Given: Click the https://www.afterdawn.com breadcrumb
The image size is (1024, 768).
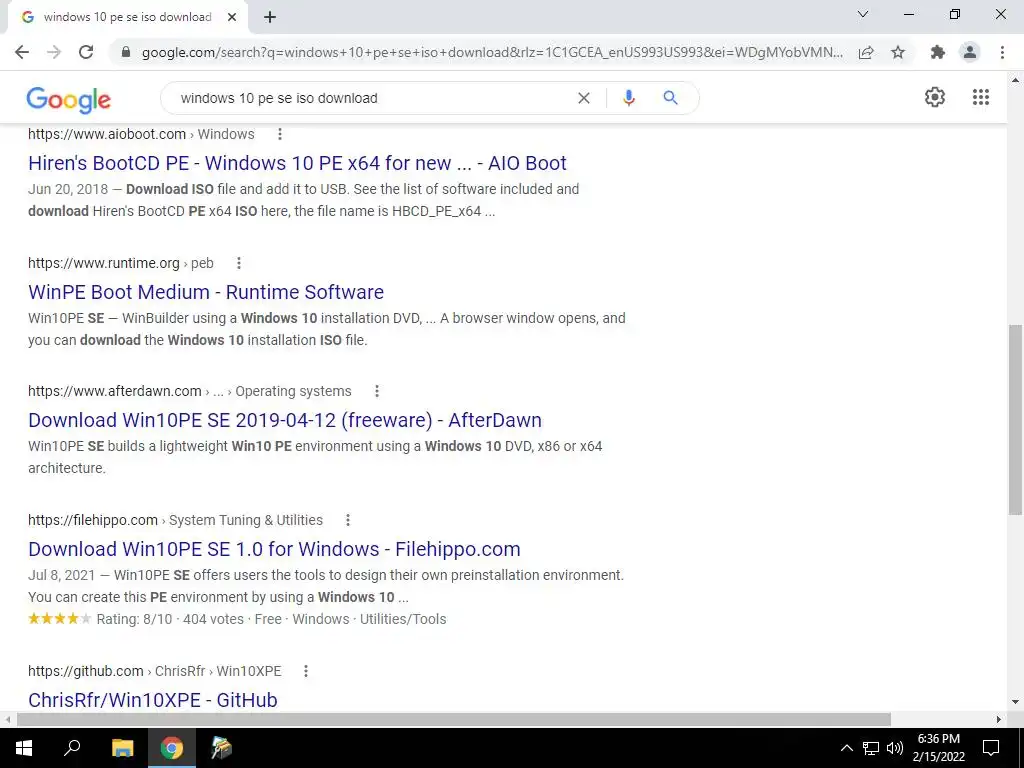Looking at the screenshot, I should pos(114,391).
